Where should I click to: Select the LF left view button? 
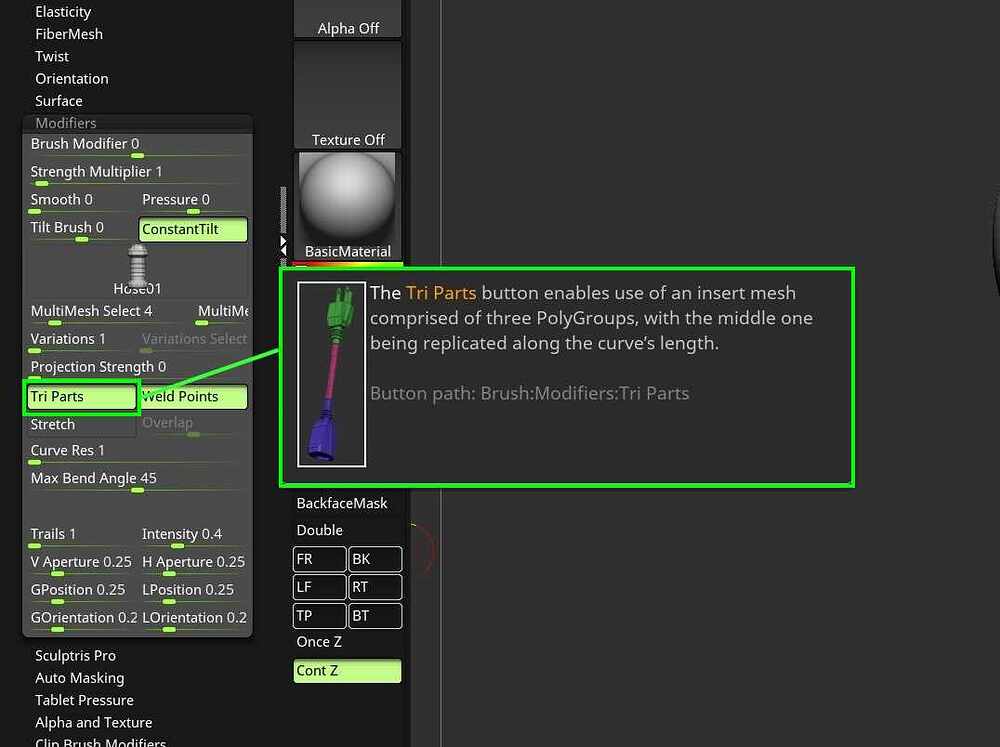(320, 588)
